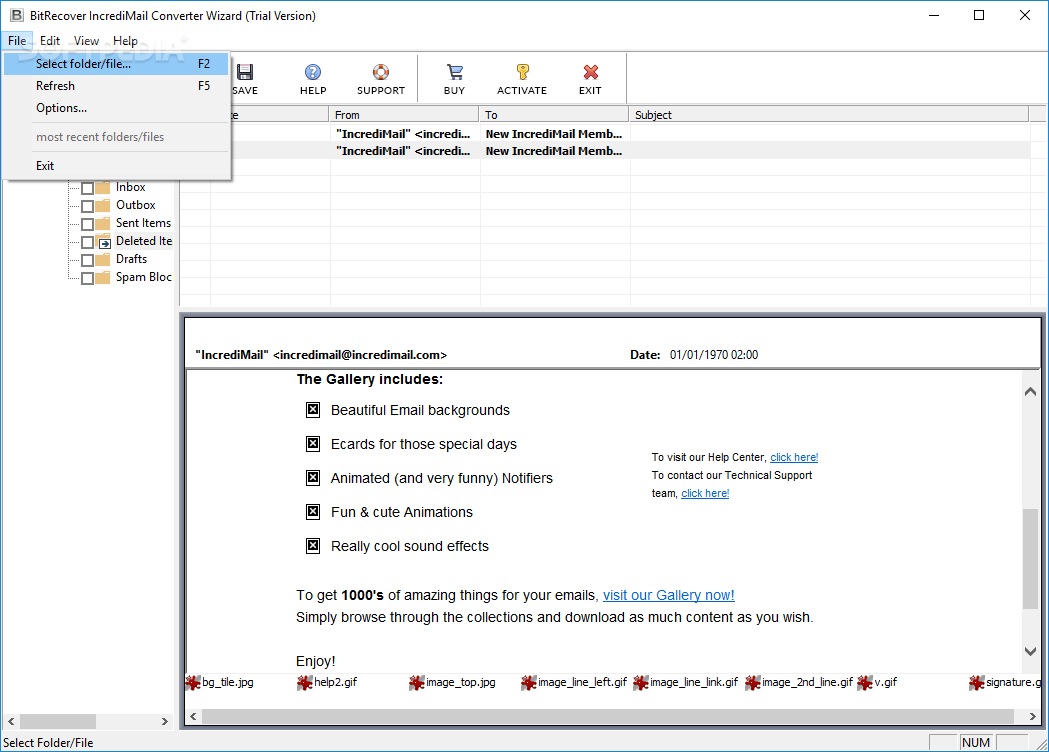1049x752 pixels.
Task: Click the Deleted Items folder icon
Action: pos(104,242)
